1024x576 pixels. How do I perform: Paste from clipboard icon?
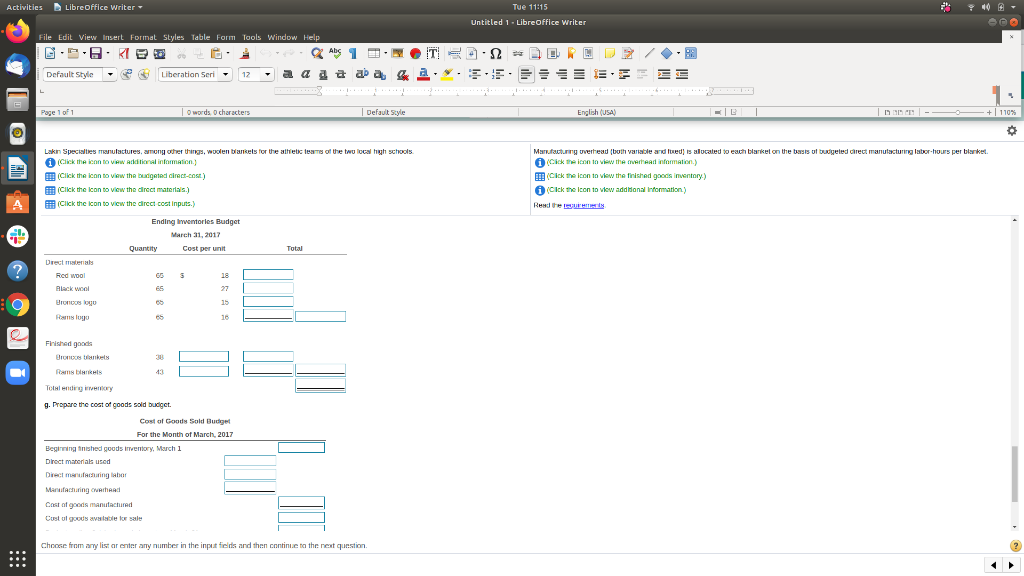click(x=216, y=54)
